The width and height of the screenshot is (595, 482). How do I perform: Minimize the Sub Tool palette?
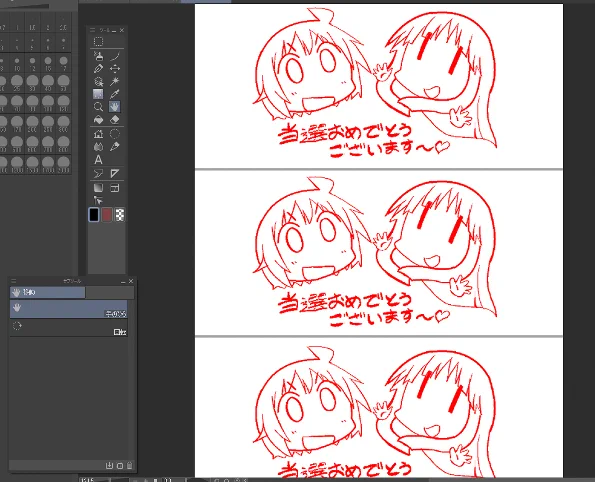coord(123,281)
